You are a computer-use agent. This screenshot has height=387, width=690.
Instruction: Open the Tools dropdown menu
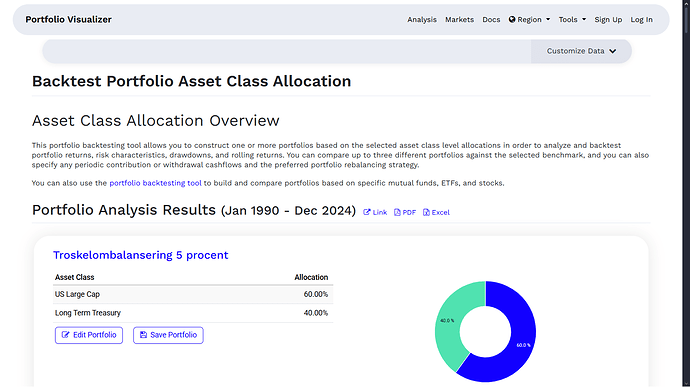pos(572,19)
